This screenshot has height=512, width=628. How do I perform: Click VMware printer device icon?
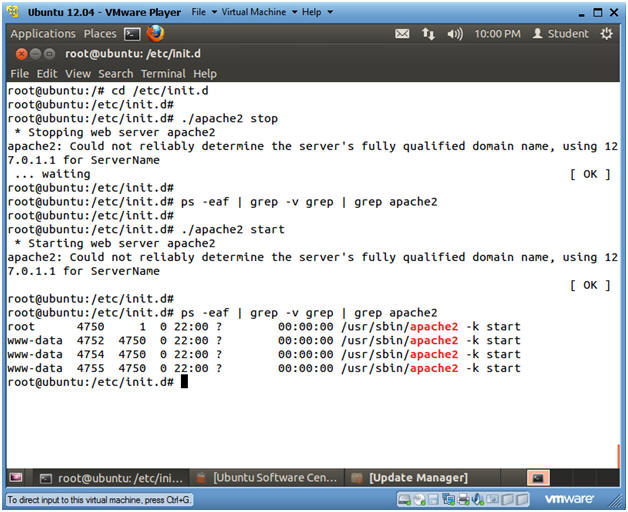coord(463,499)
